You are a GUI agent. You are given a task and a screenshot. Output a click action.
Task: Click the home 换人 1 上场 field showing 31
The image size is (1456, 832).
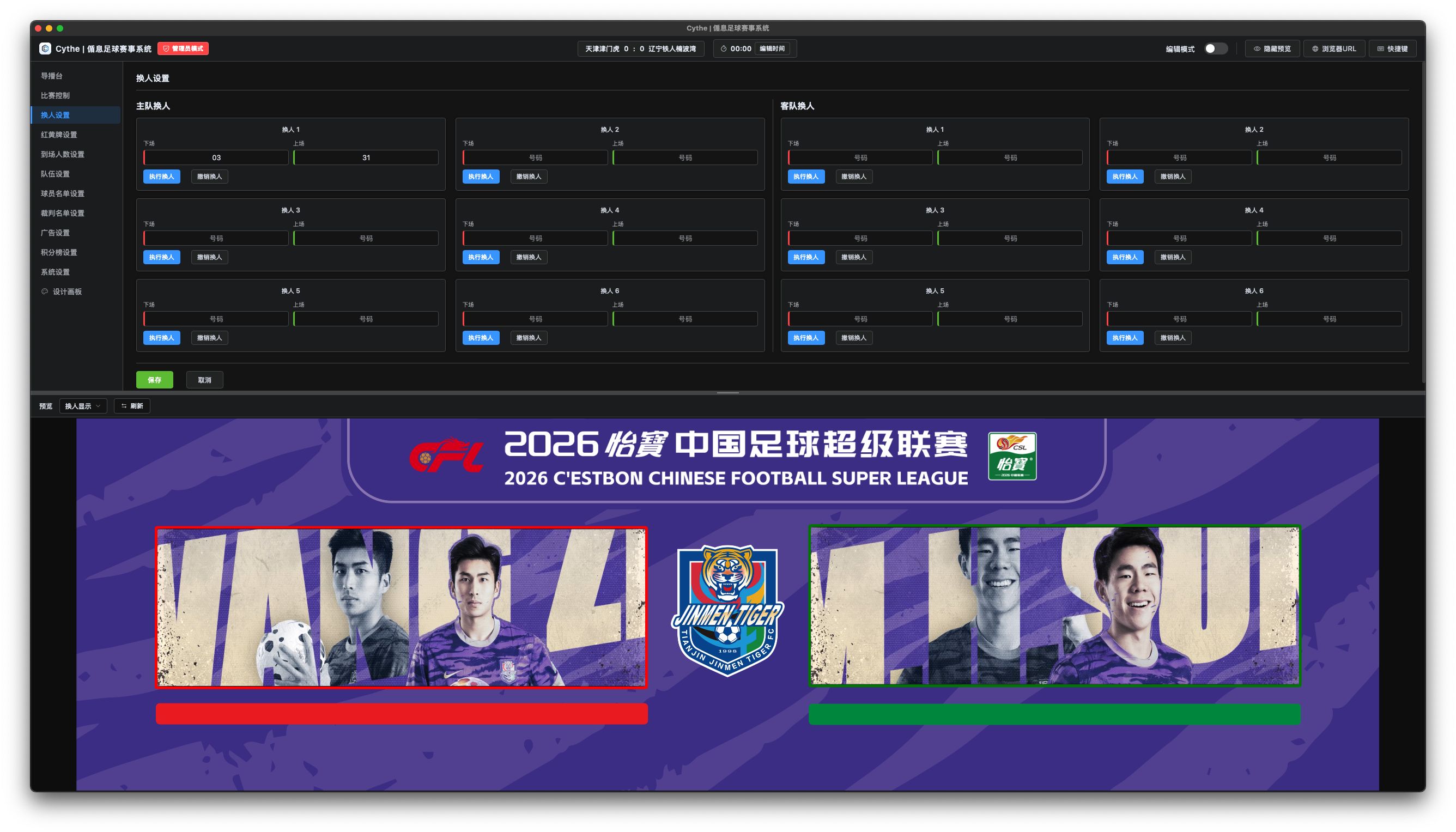pyautogui.click(x=366, y=157)
